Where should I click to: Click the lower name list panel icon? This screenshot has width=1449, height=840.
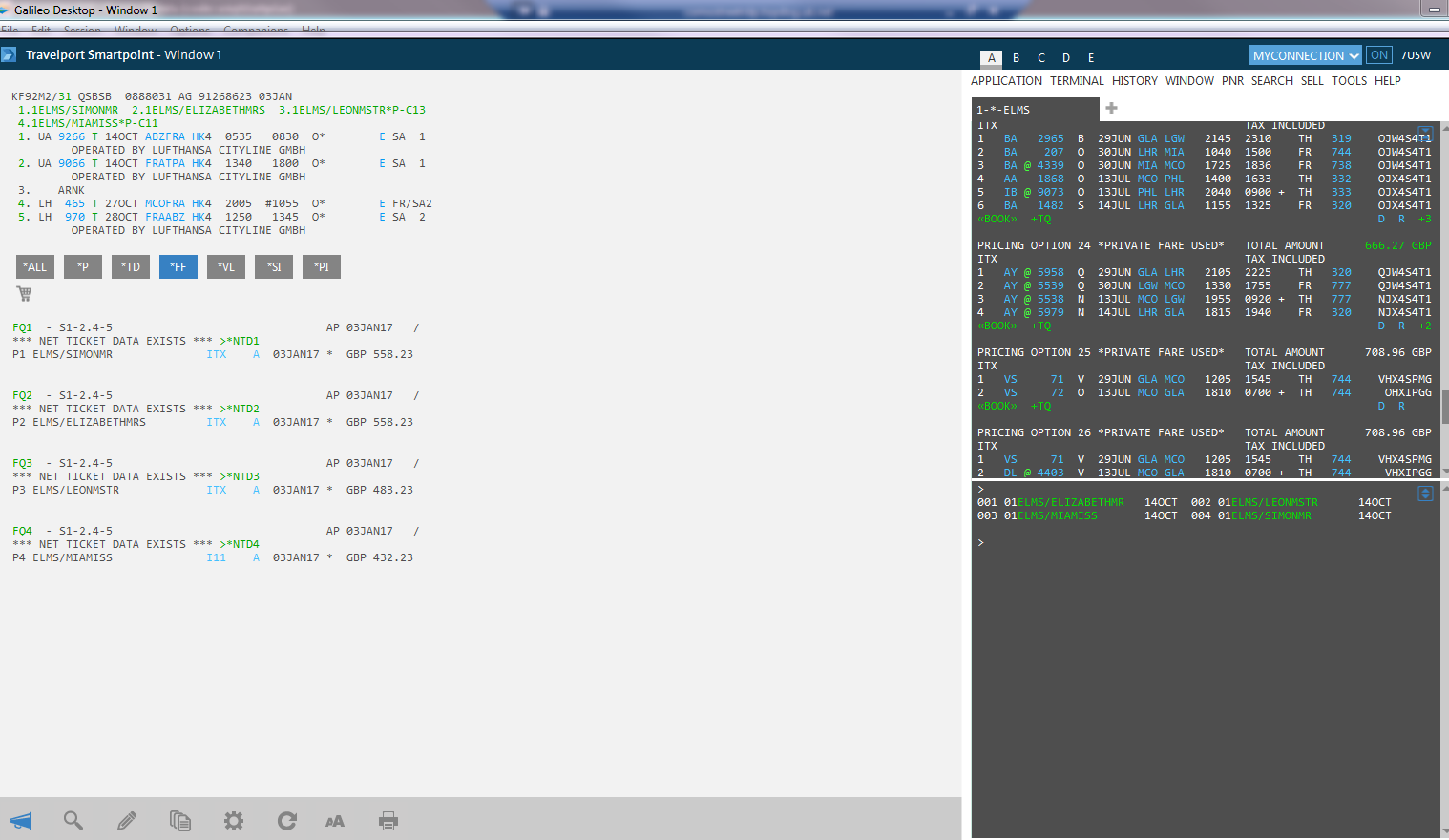coord(1425,493)
